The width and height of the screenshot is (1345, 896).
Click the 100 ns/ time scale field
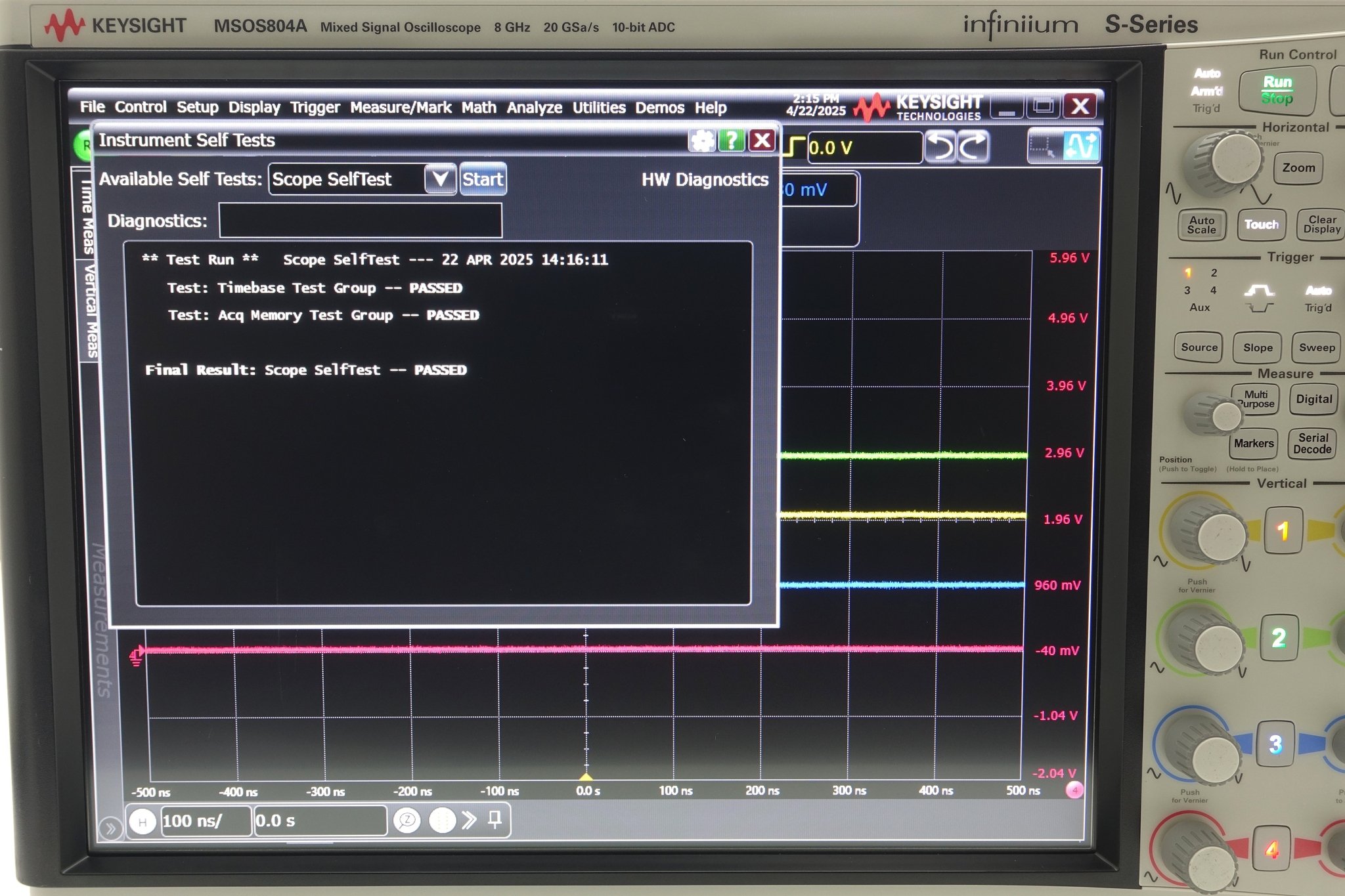(x=206, y=821)
